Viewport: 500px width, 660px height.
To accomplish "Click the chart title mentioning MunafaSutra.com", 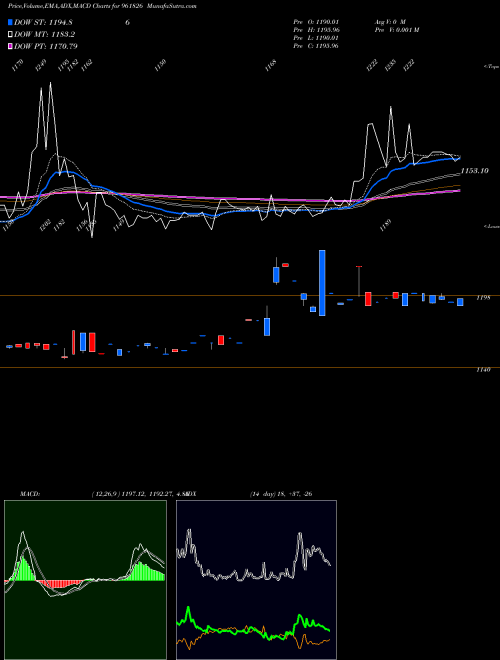I will 102,6.
